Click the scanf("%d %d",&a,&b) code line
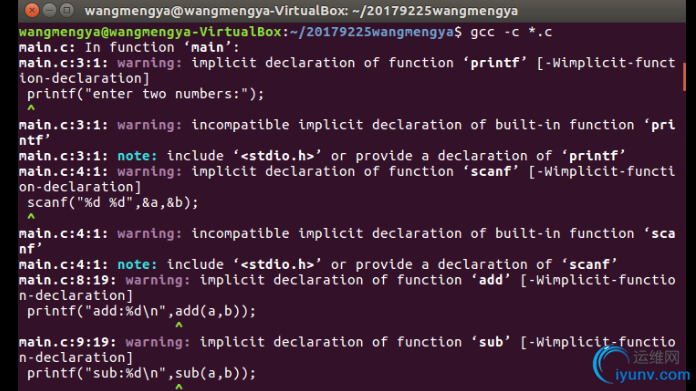Screen dimensions: 696x391 113,203
